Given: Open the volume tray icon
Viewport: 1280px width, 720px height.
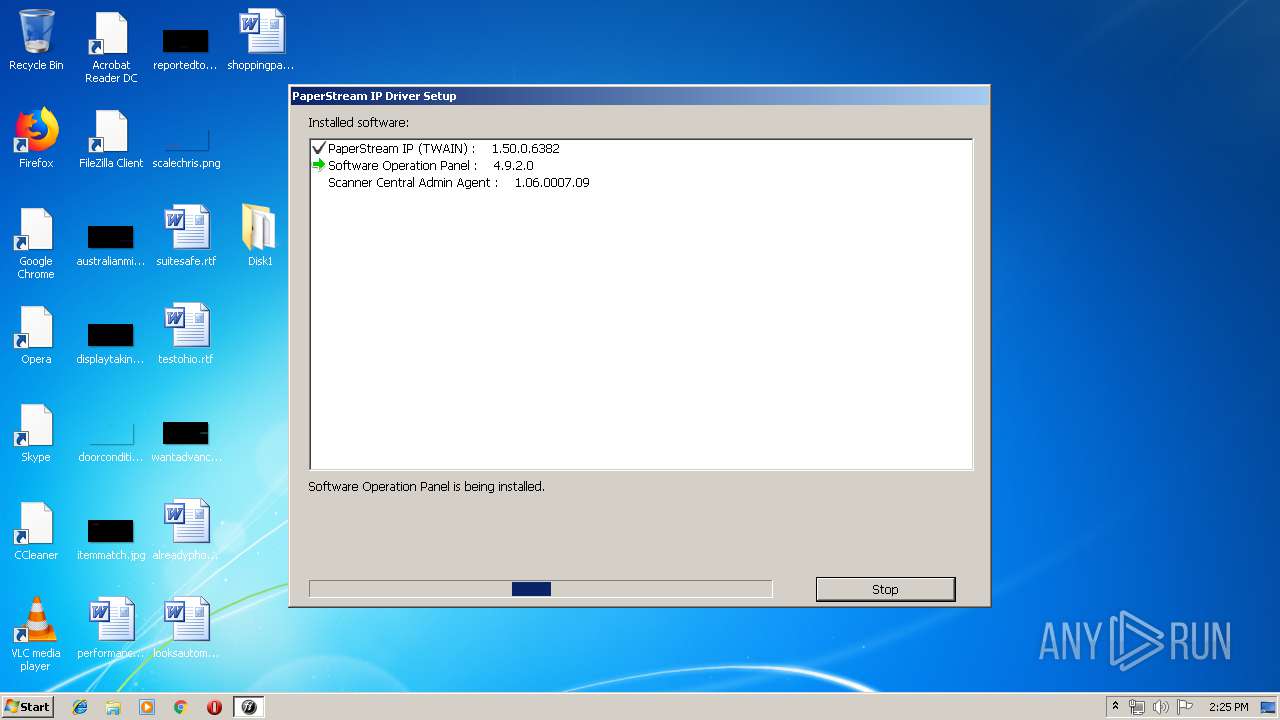Looking at the screenshot, I should 1161,707.
